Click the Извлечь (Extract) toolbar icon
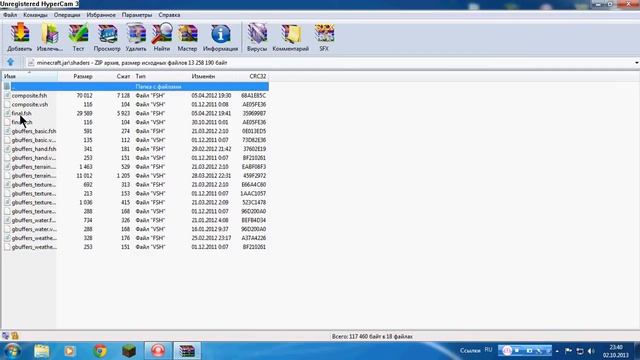640x360 pixels. coord(50,37)
